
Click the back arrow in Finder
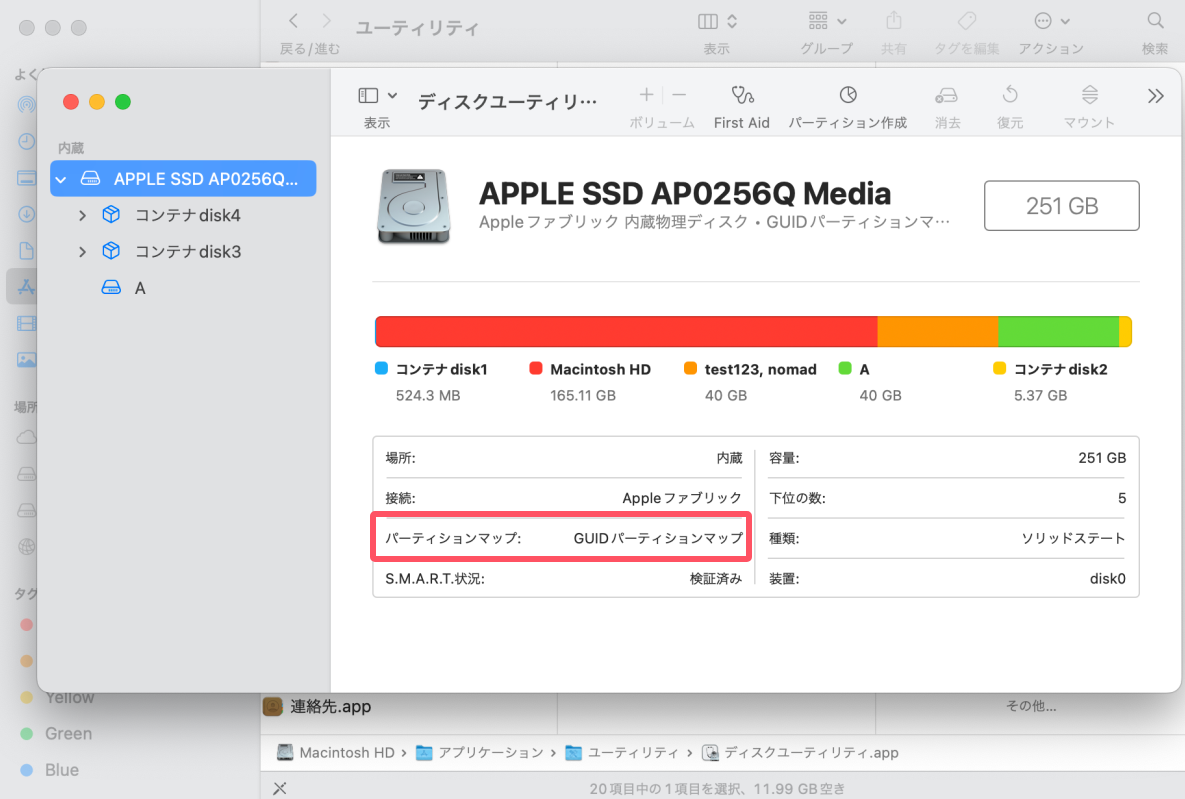[291, 20]
